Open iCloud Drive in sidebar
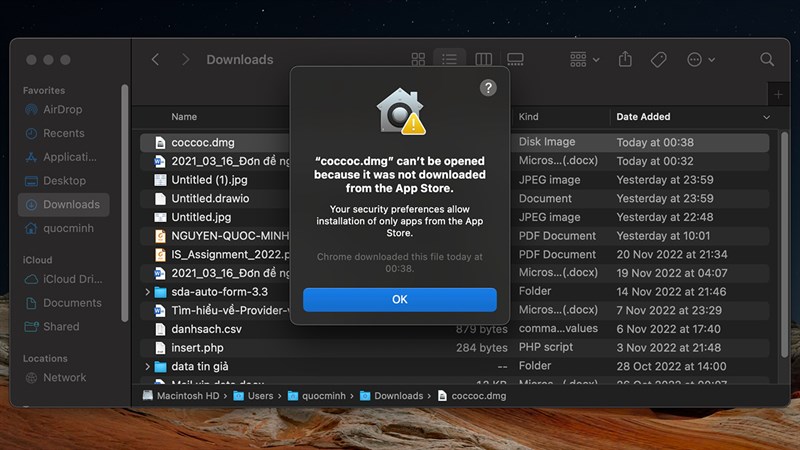800x450 pixels. [x=63, y=279]
